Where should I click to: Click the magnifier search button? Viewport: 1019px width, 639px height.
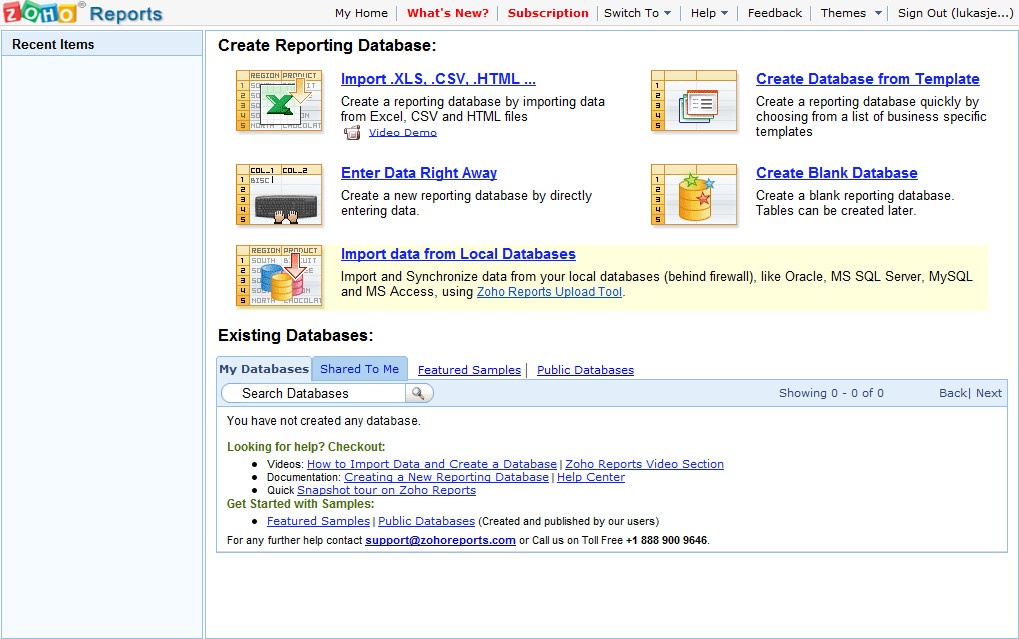pyautogui.click(x=419, y=393)
